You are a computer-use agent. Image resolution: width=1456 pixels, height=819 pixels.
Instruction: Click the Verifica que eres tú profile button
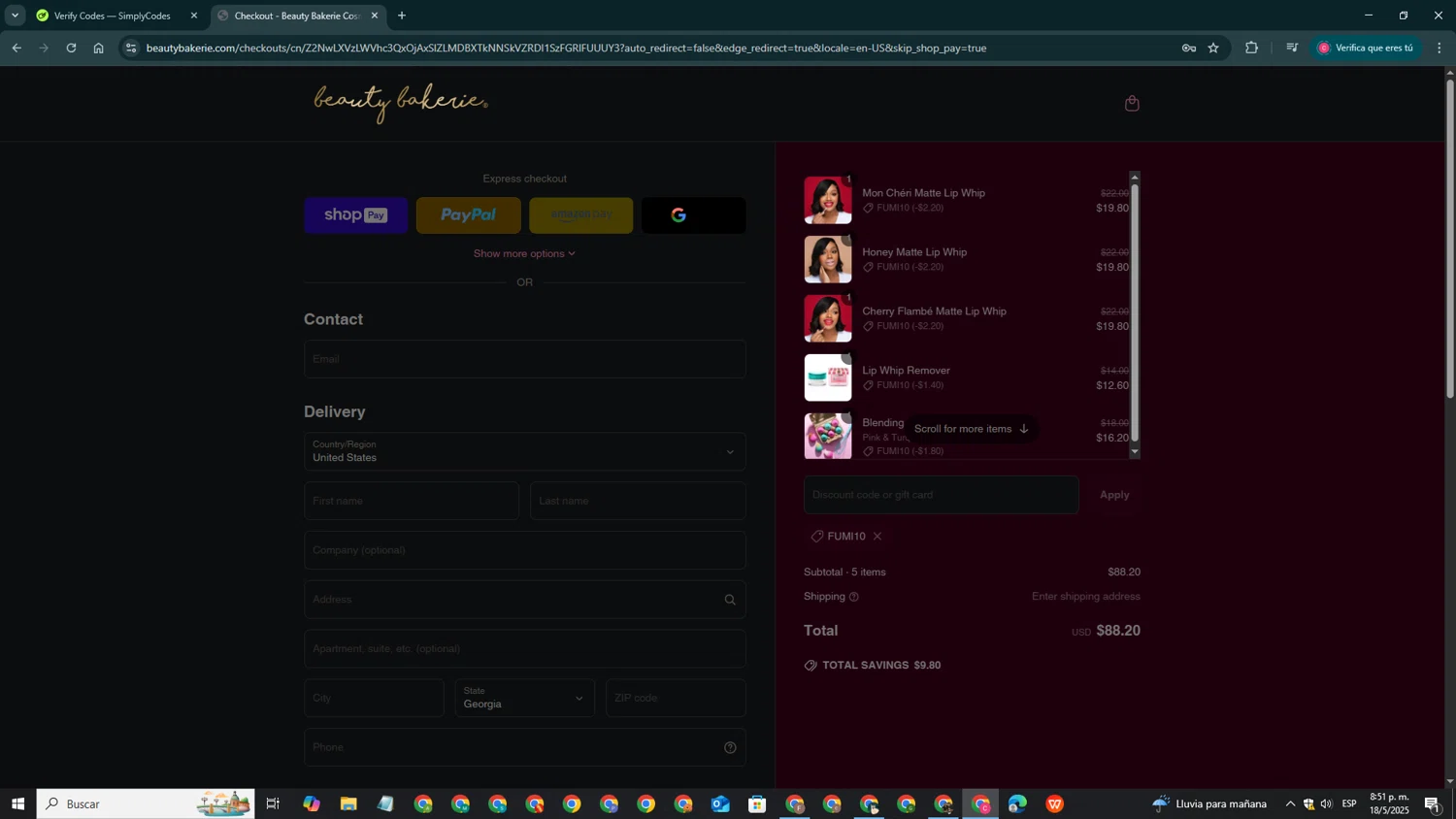pyautogui.click(x=1366, y=48)
